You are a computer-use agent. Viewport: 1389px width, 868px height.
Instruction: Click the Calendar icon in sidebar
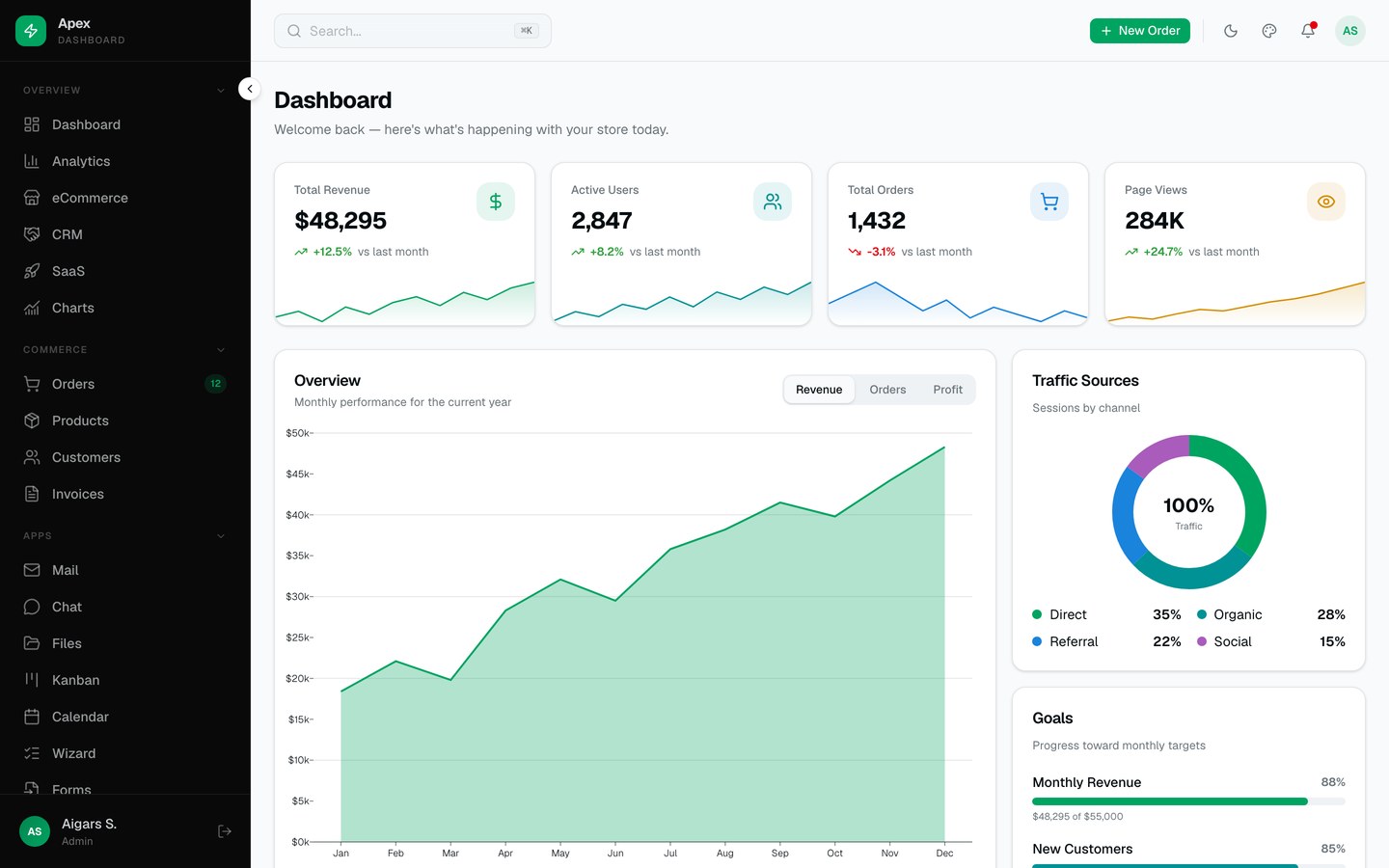32,717
